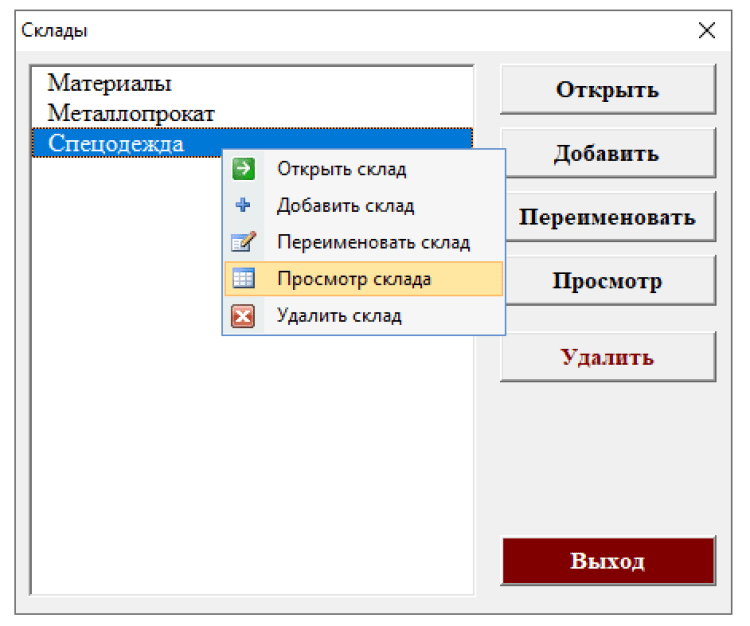Screen dimensions: 750x626
Task: Click the Переименовать button
Action: pos(610,217)
